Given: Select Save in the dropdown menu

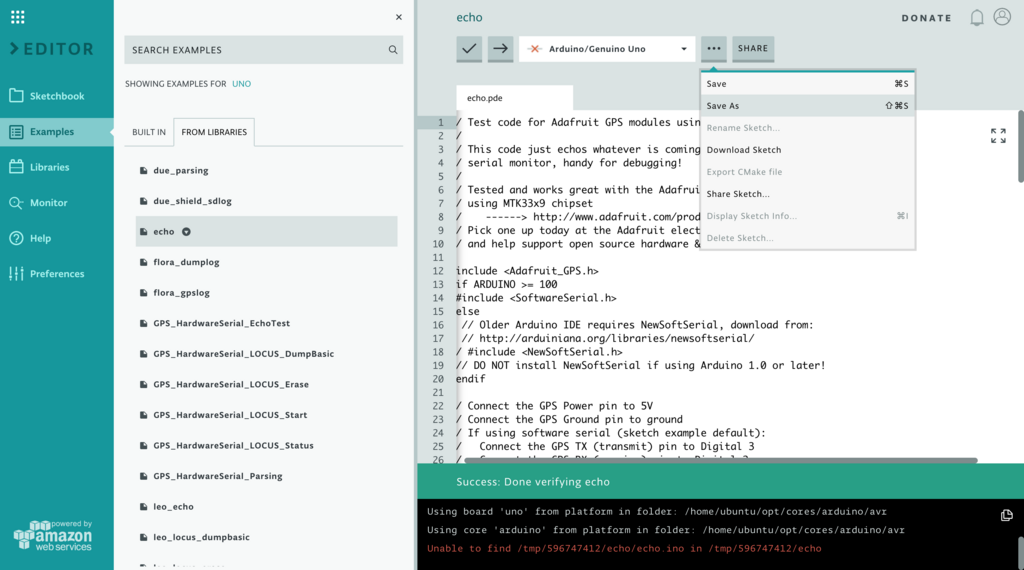Looking at the screenshot, I should [807, 84].
